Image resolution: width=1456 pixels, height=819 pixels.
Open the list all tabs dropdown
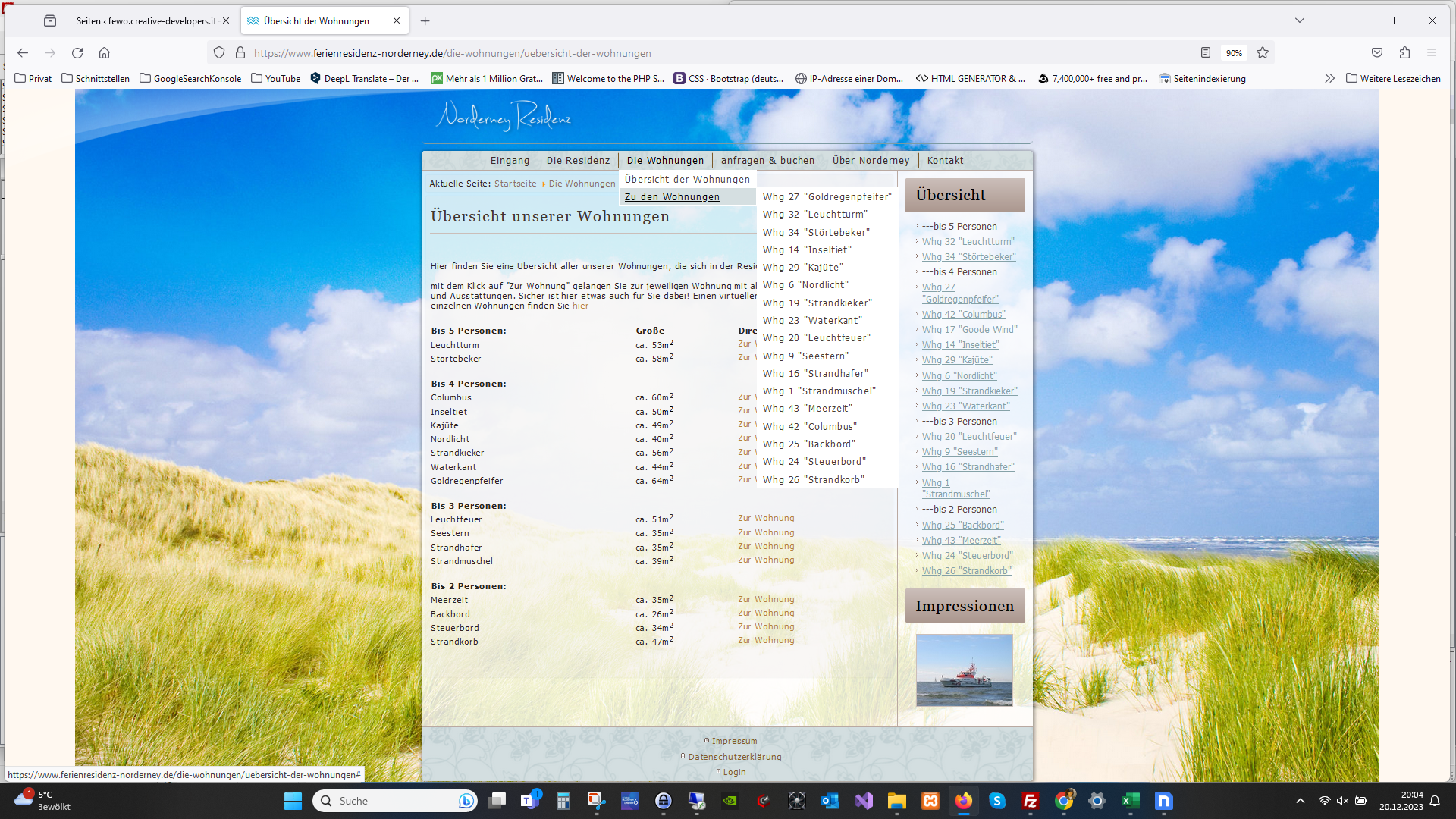(x=1299, y=20)
